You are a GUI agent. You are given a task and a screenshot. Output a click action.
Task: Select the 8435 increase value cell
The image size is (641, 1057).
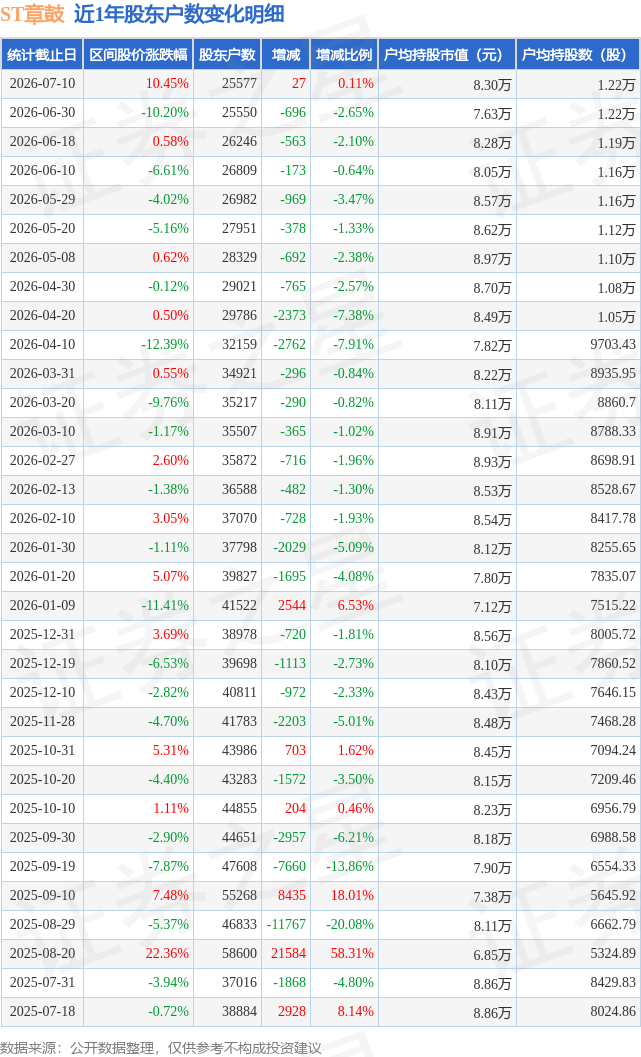(x=292, y=896)
